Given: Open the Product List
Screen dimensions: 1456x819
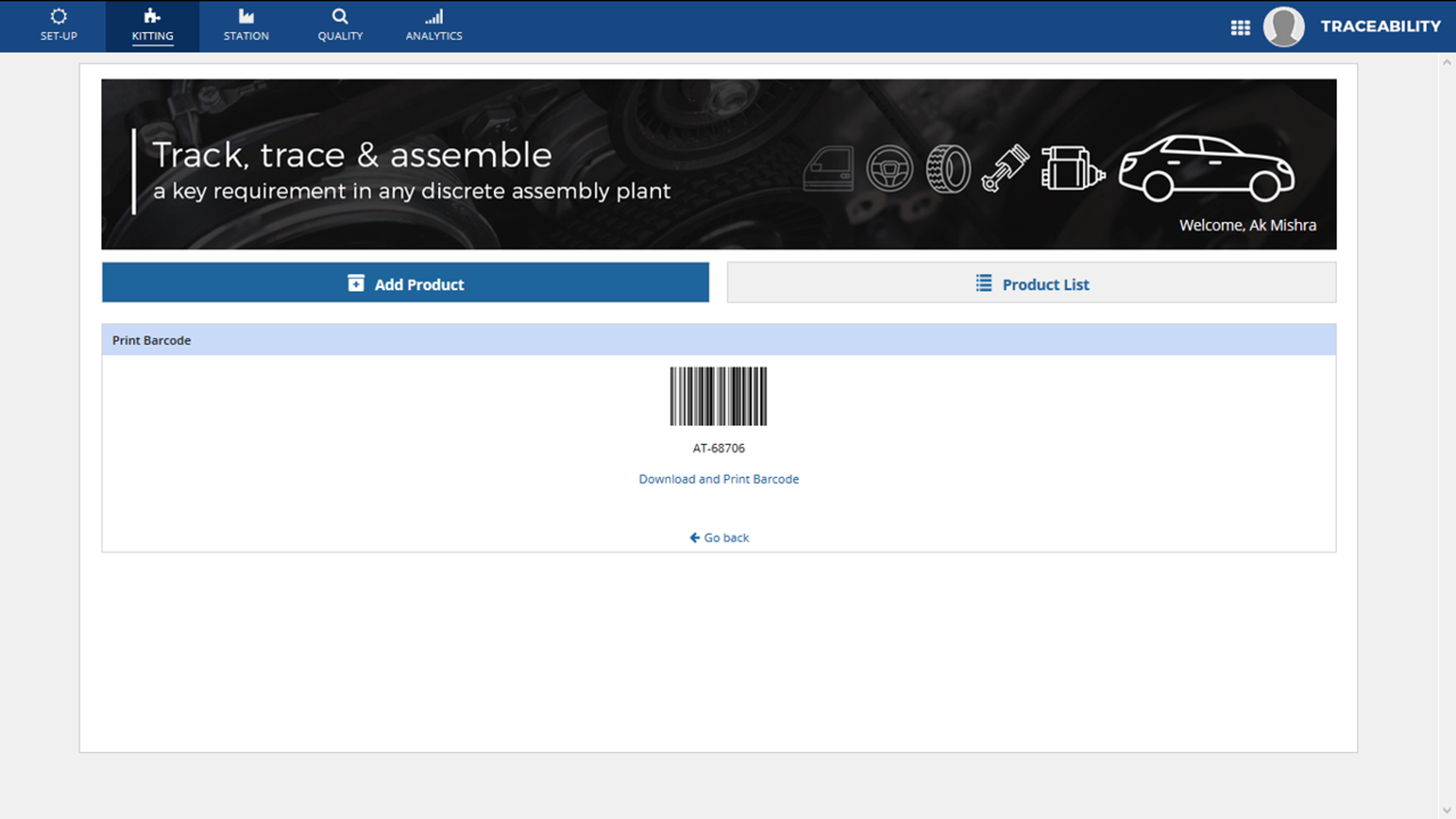Looking at the screenshot, I should click(1031, 282).
